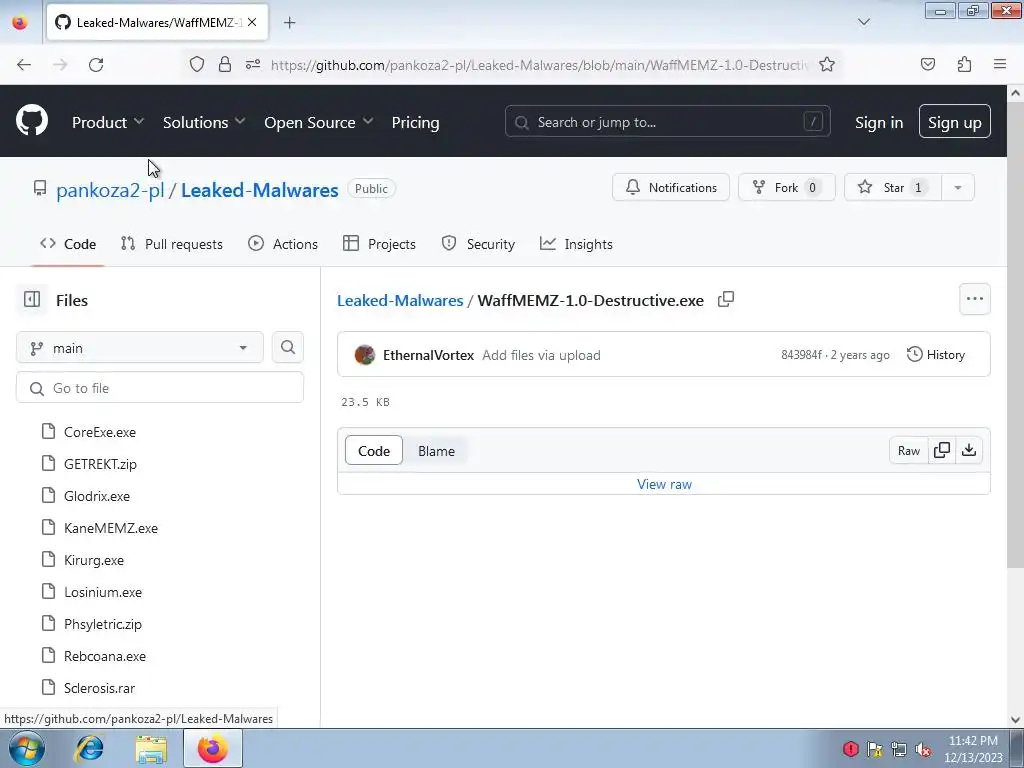Screen dimensions: 1024x768
Task: Open the site permissions icon in address bar
Action: pyautogui.click(x=253, y=64)
